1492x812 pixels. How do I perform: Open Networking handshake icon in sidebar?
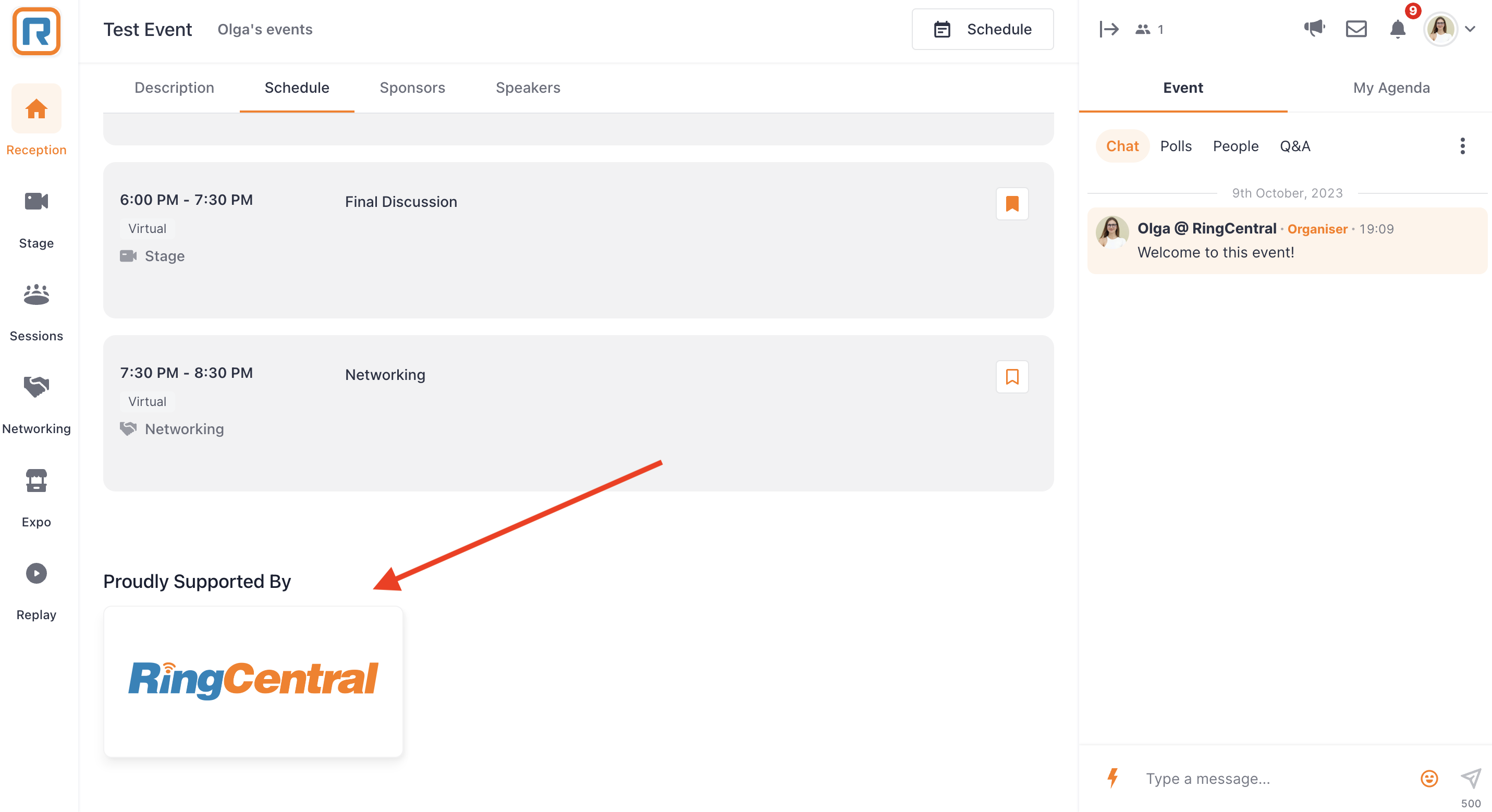click(x=36, y=387)
